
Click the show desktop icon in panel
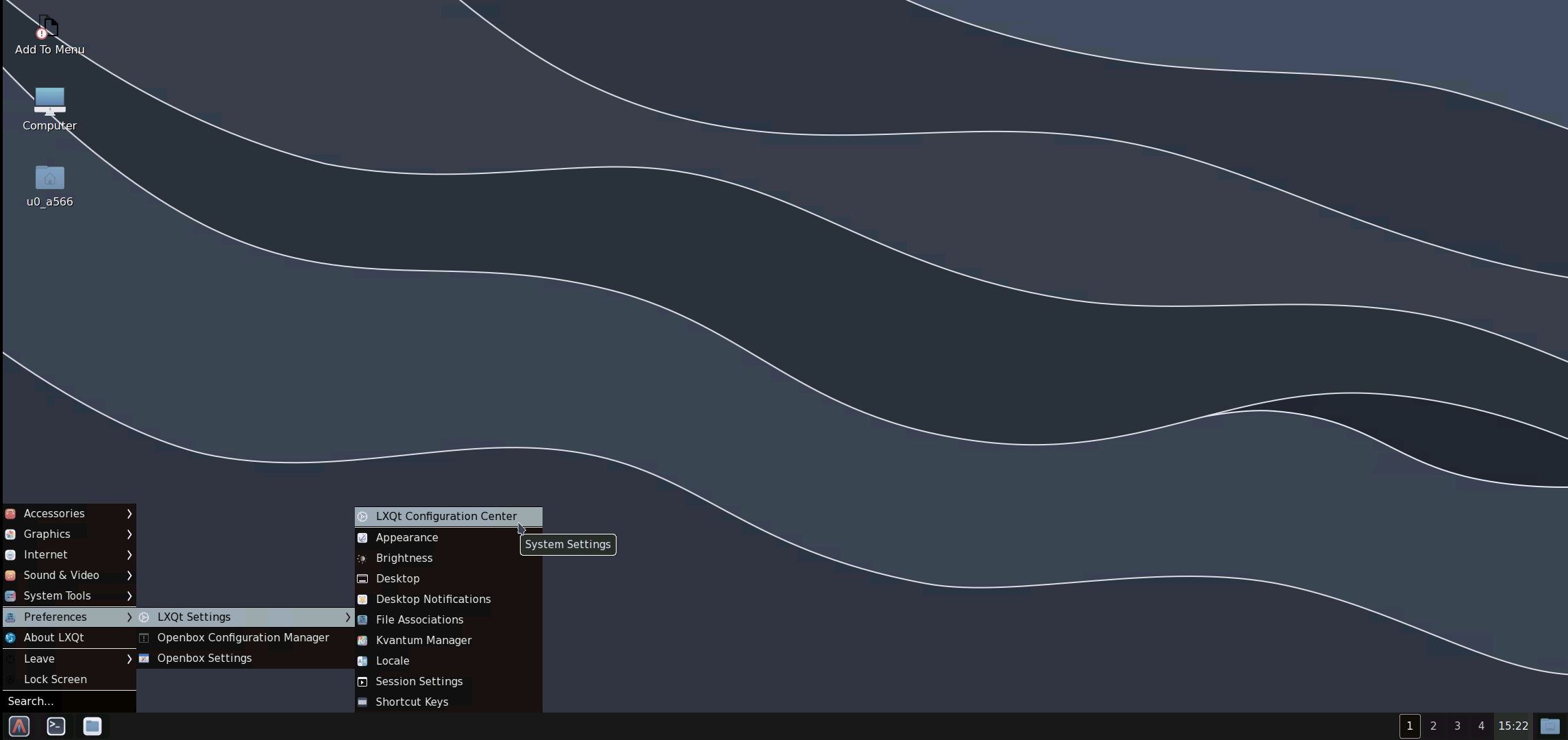coord(1550,726)
